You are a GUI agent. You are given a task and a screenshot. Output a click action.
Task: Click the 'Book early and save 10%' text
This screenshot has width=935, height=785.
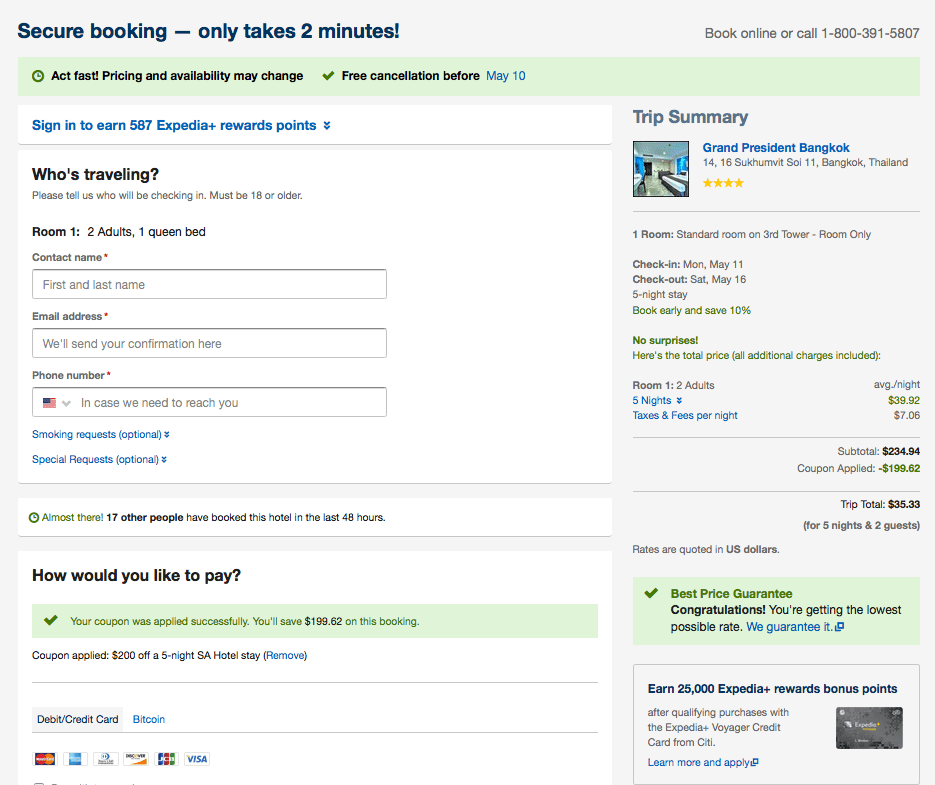click(692, 310)
